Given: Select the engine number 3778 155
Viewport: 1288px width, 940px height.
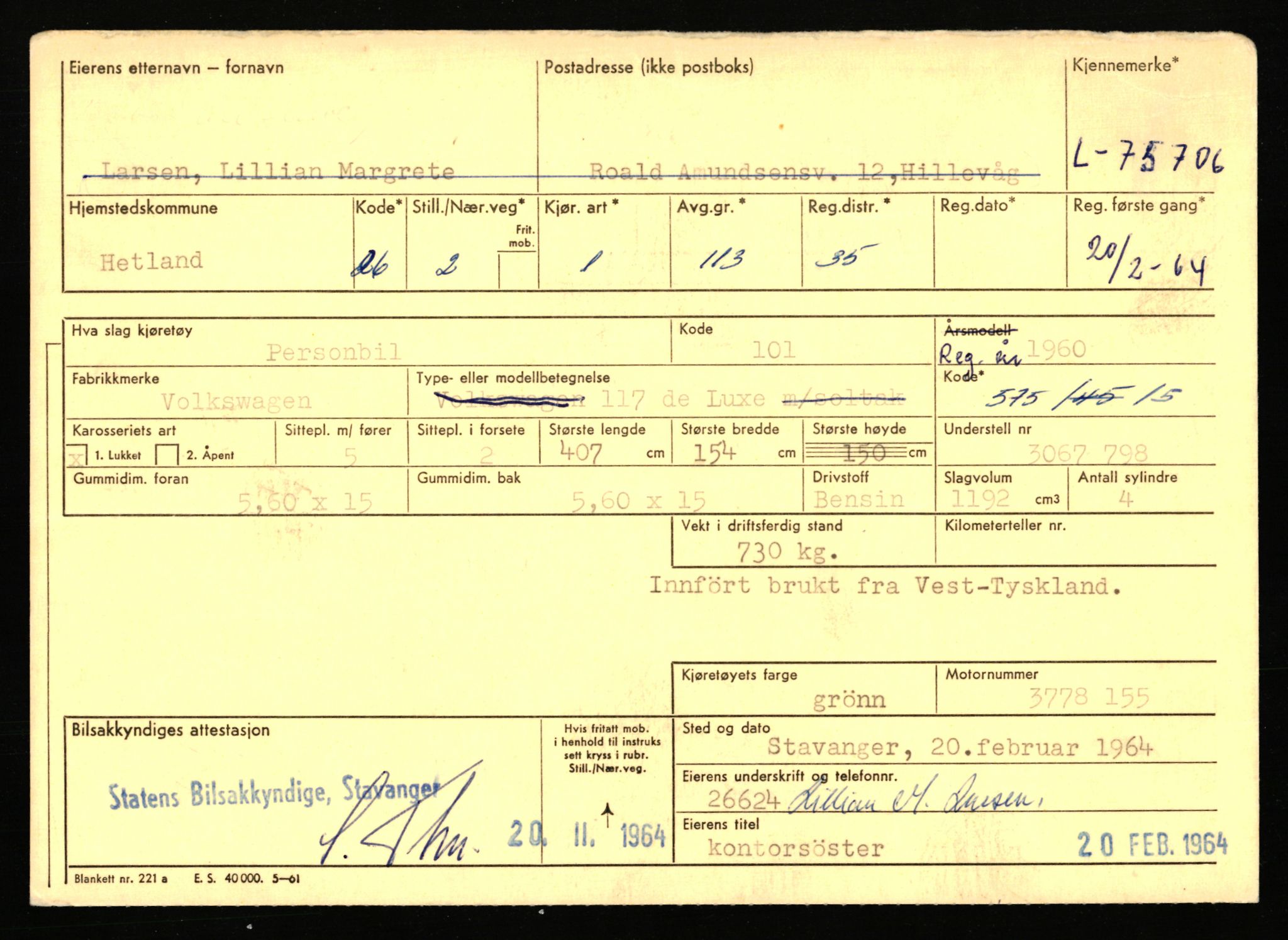Looking at the screenshot, I should (1089, 698).
